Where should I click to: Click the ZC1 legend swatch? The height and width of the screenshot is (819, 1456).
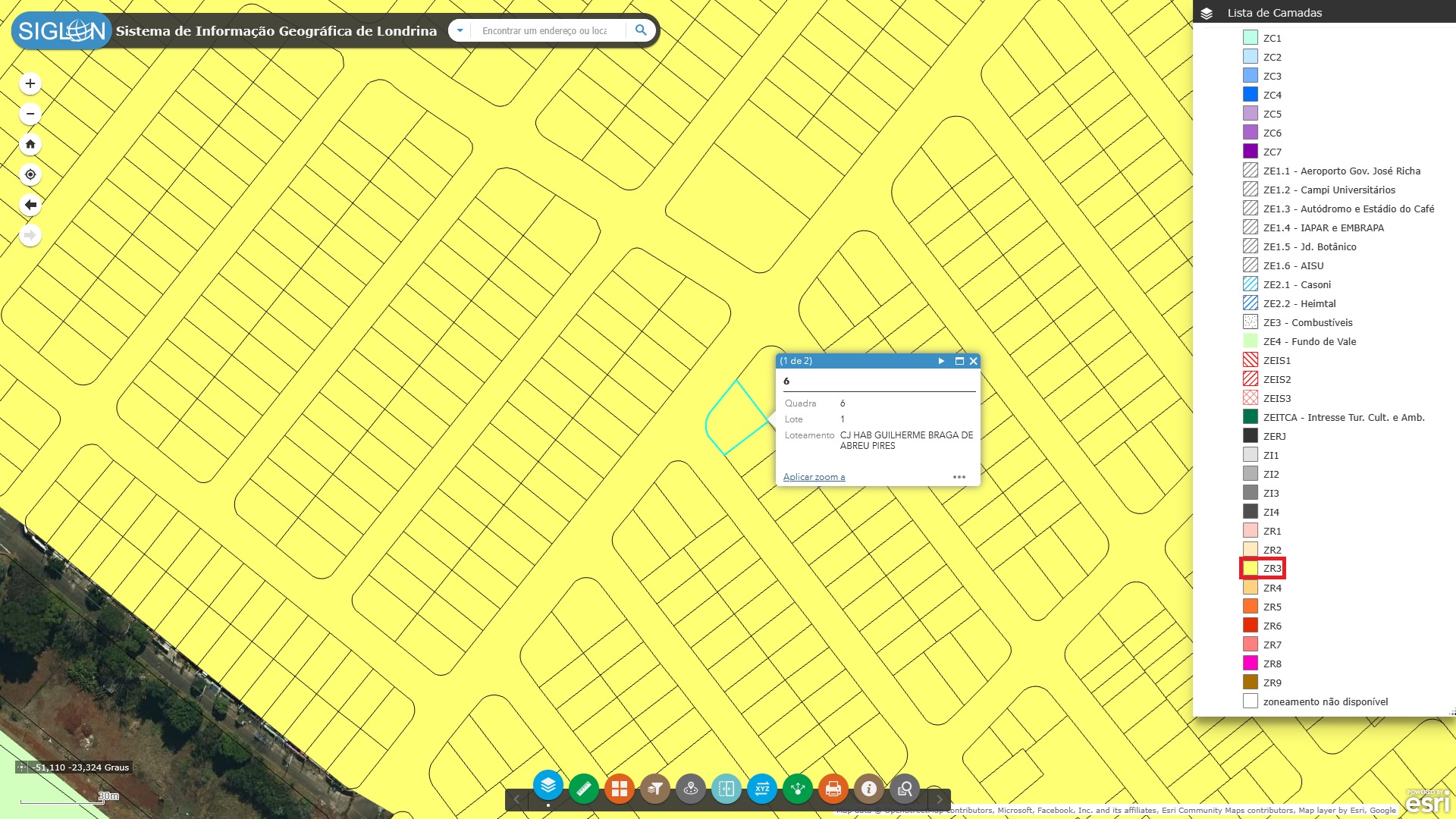coord(1250,38)
